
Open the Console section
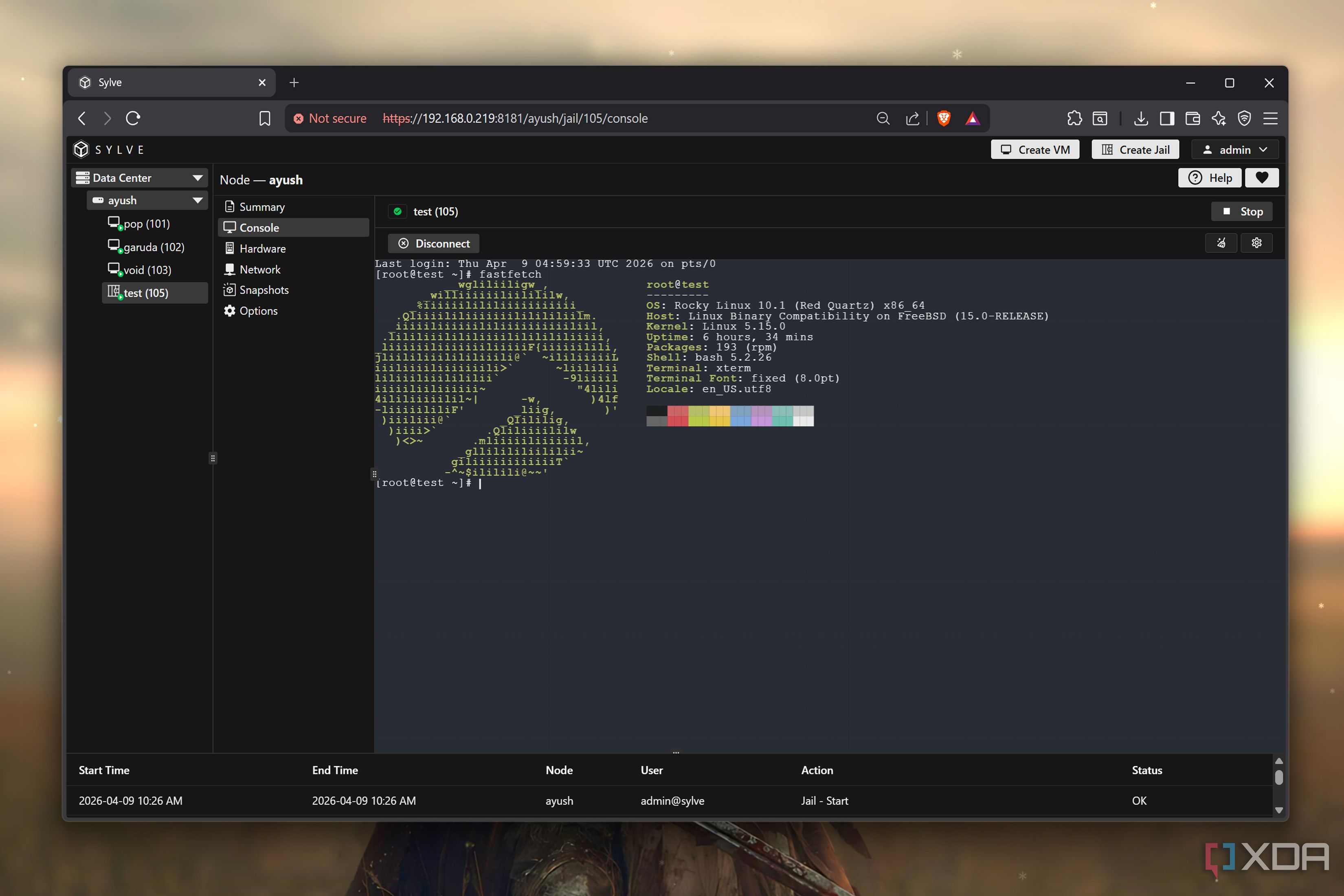293,227
